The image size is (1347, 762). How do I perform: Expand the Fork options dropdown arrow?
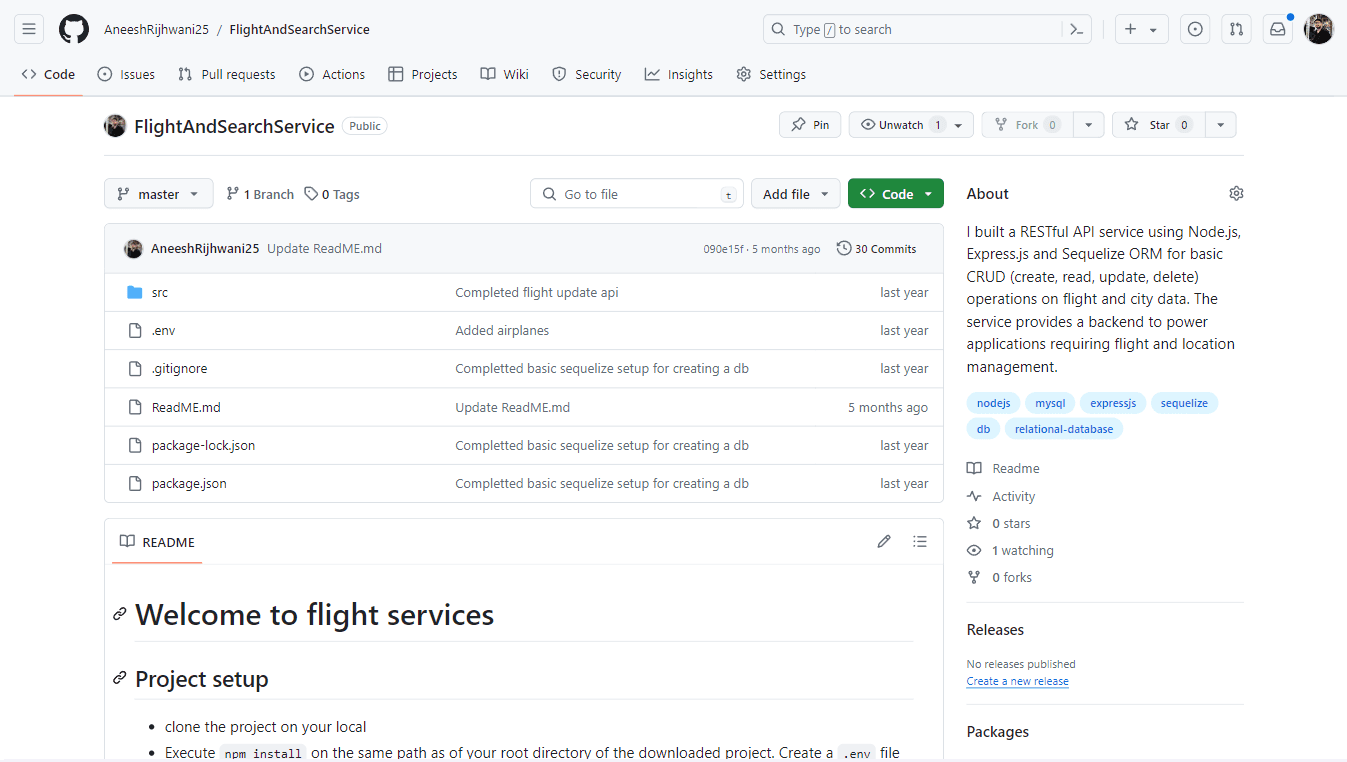tap(1088, 125)
